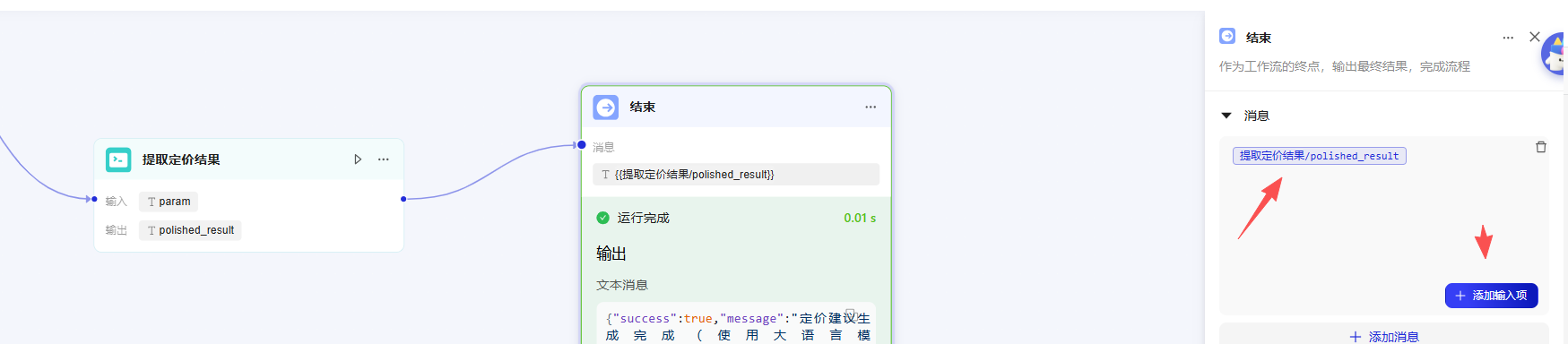This screenshot has height=344, width=1568.
Task: Click the 结束 node title on canvas
Action: tap(642, 107)
